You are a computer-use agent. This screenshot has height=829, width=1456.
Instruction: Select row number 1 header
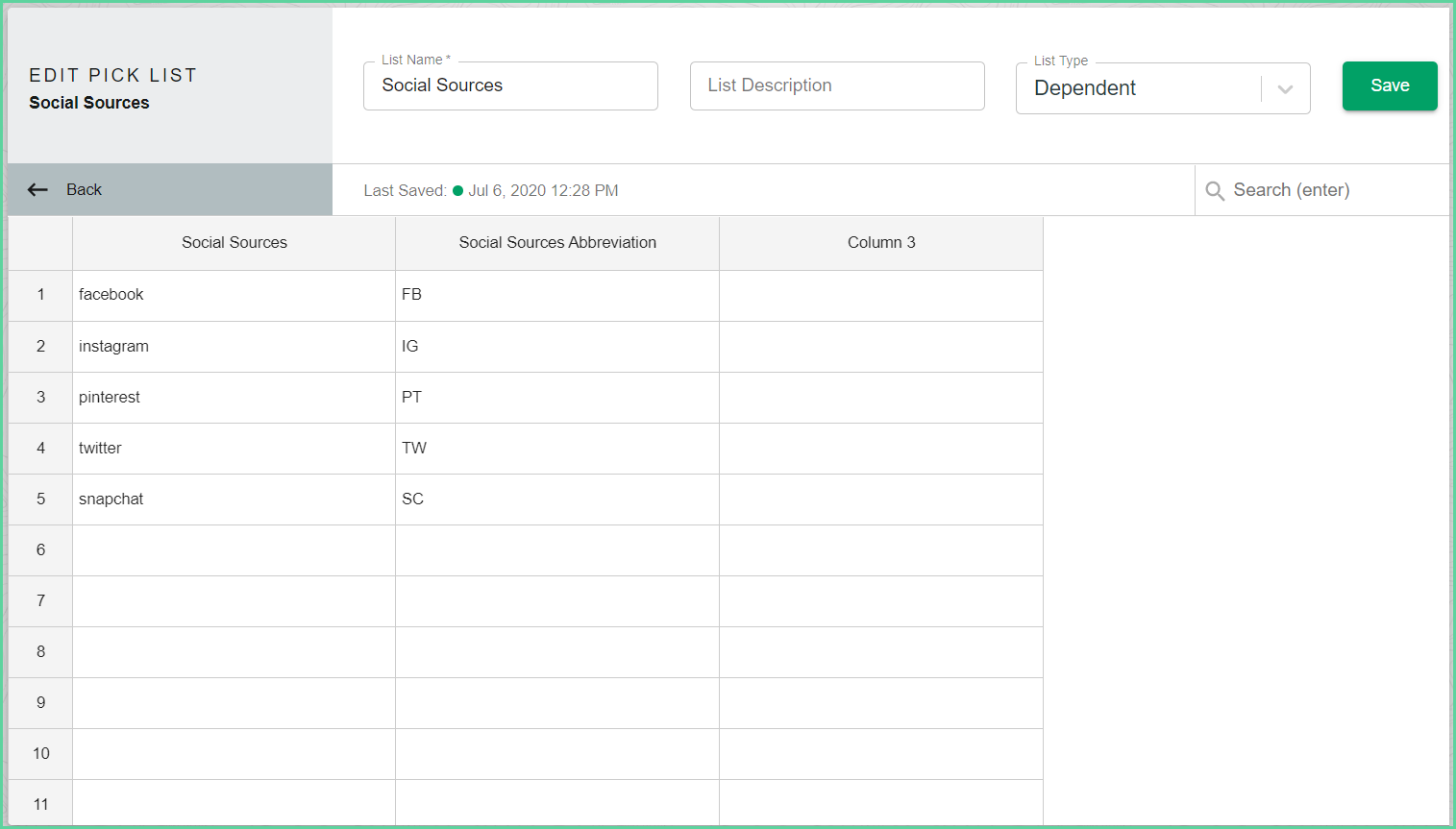point(40,295)
